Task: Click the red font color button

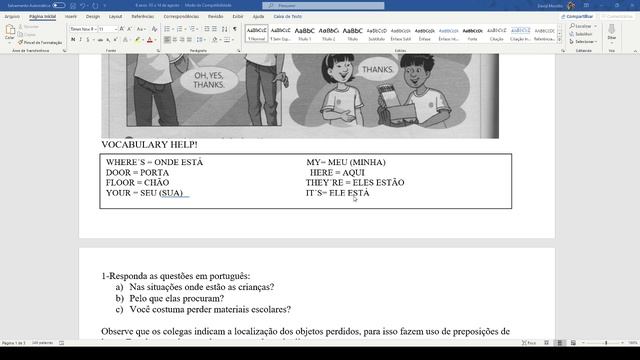Action: [150, 40]
